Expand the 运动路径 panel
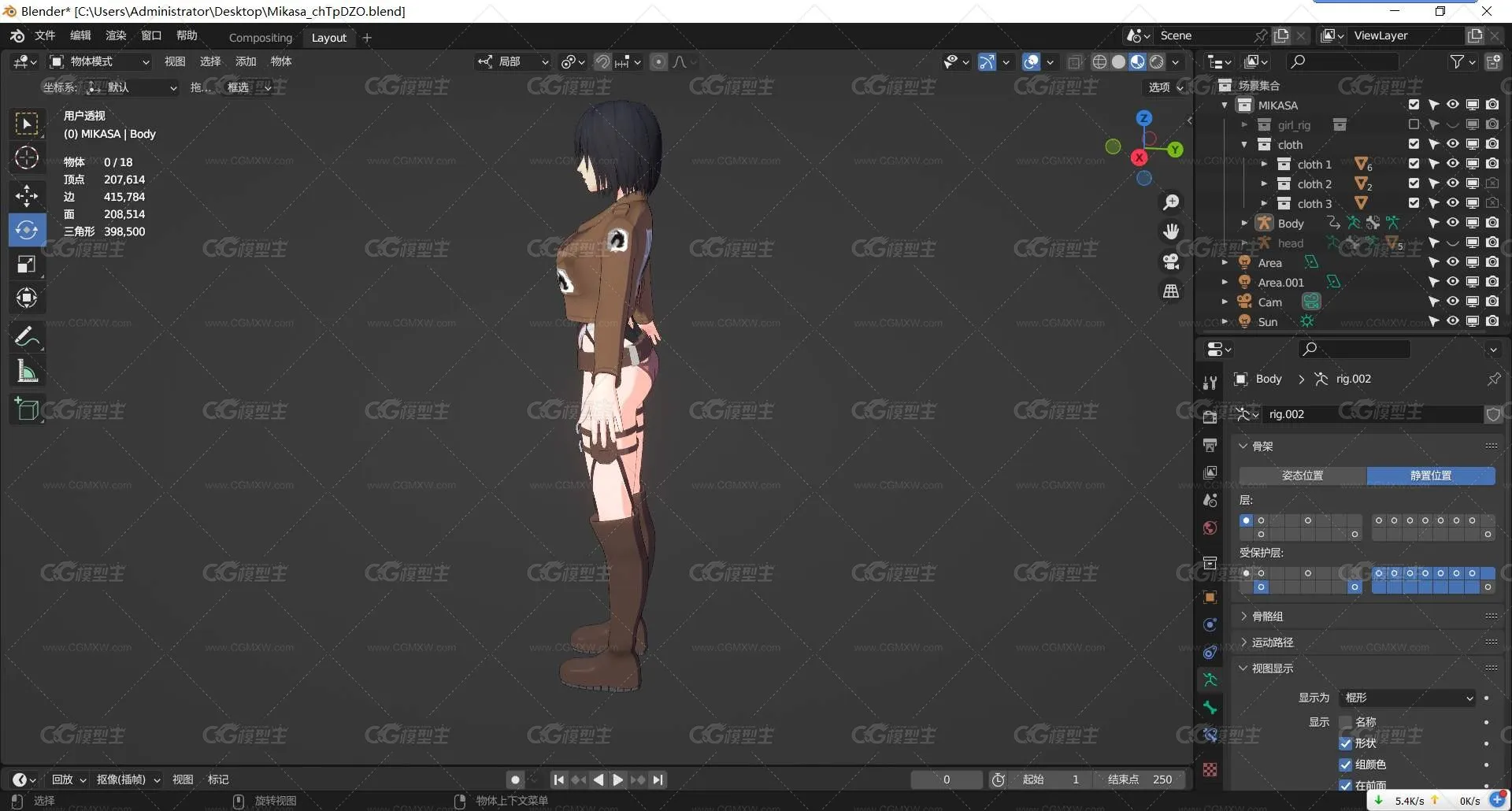 1273,643
